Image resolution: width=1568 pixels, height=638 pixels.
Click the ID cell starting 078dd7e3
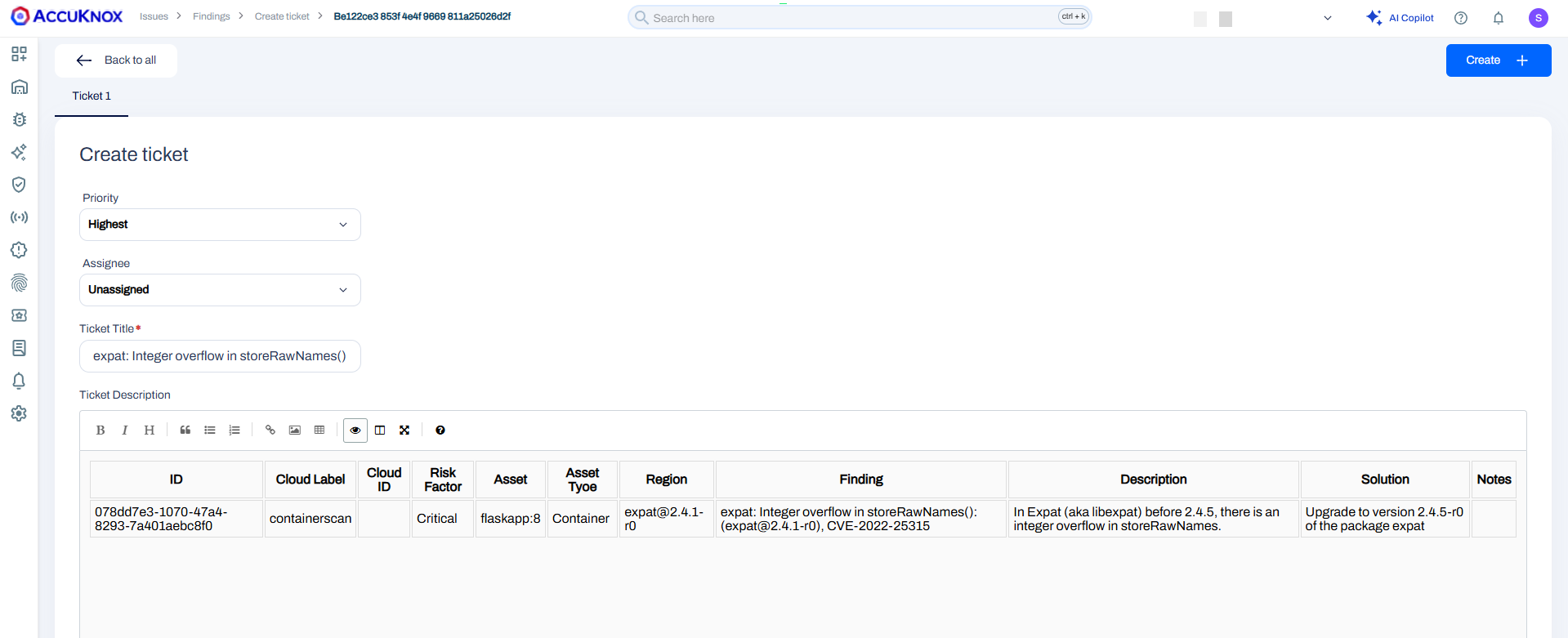coord(176,519)
